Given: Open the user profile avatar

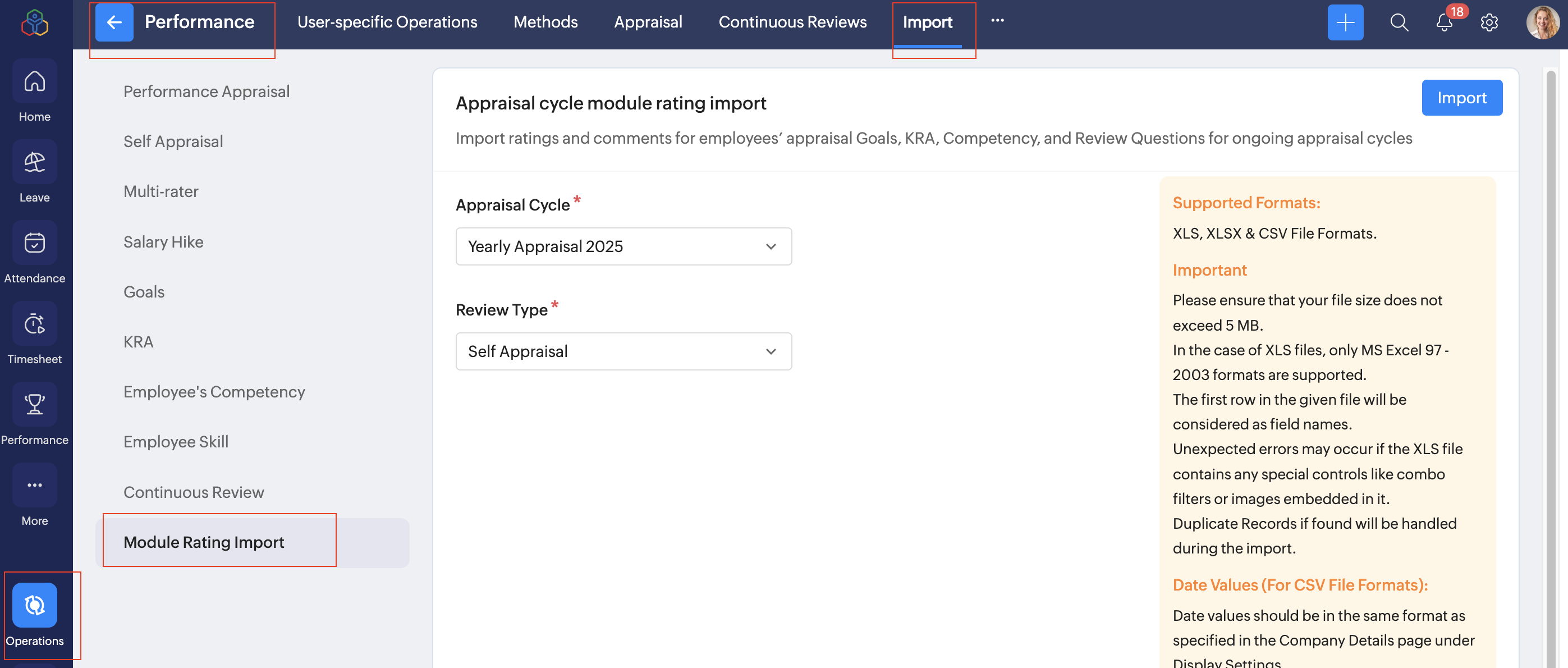Looking at the screenshot, I should click(x=1541, y=22).
